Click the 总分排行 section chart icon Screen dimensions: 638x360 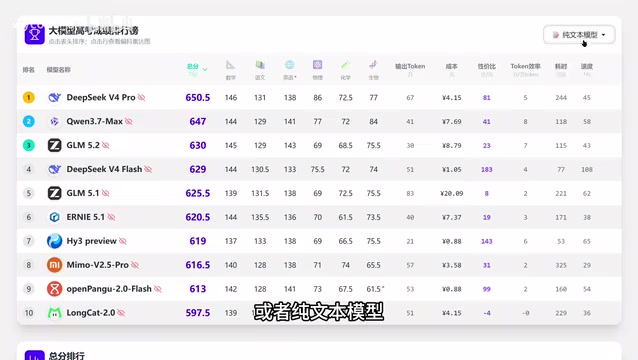click(x=35, y=355)
